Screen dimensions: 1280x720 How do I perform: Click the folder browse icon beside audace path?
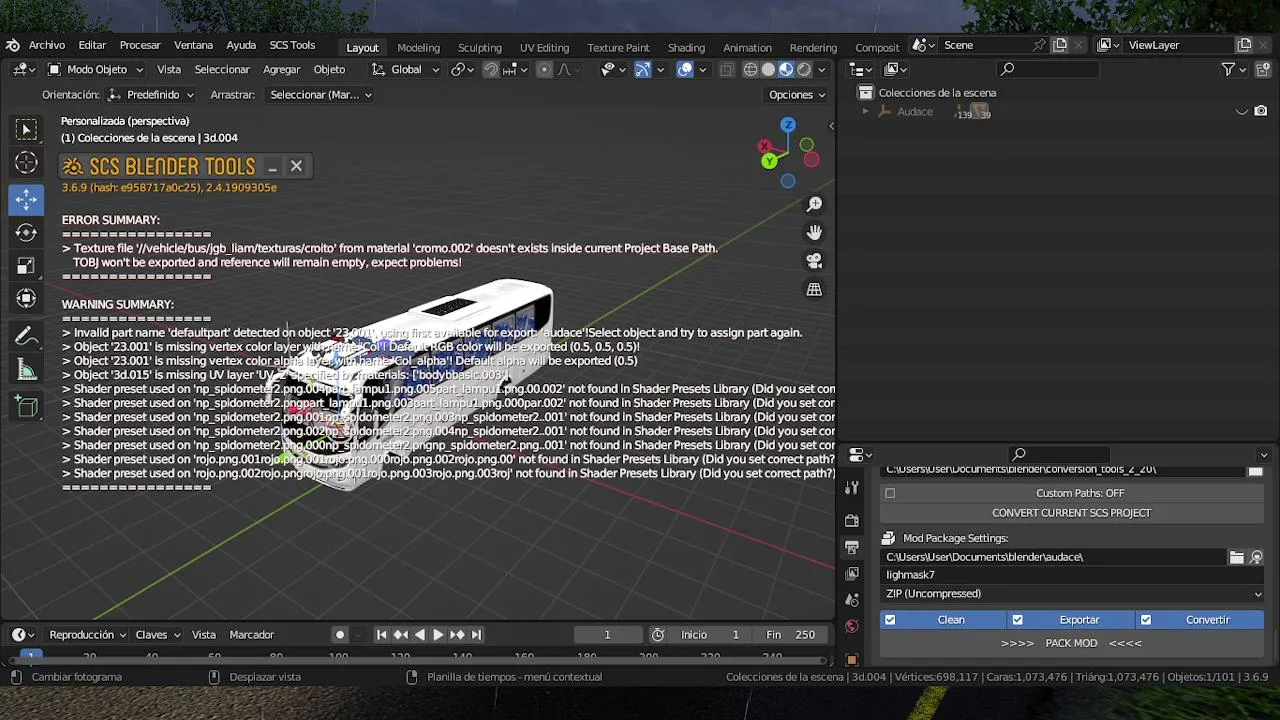(x=1237, y=557)
